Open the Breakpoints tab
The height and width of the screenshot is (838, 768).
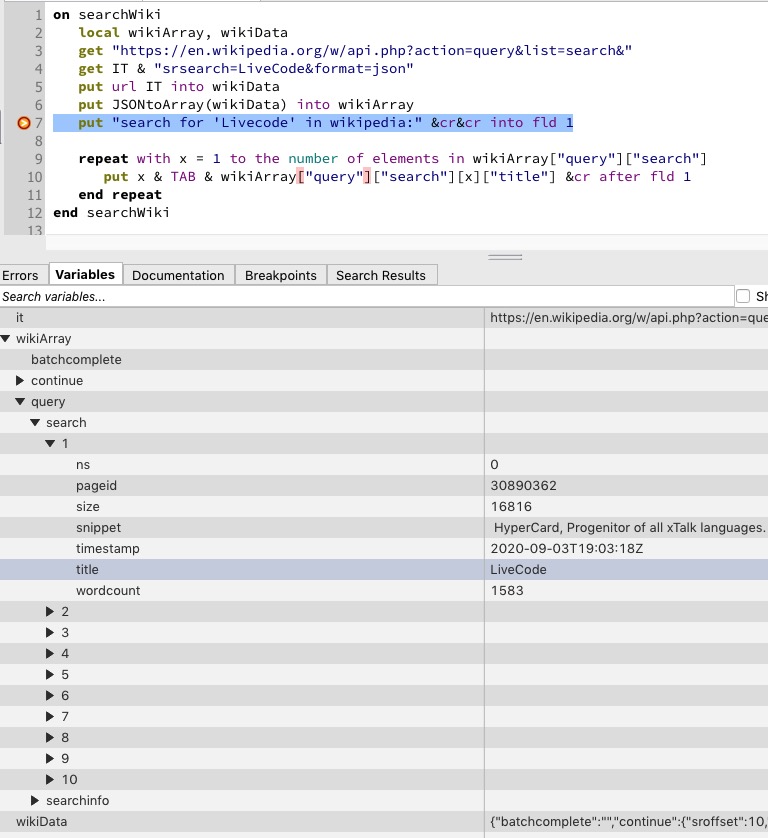(280, 275)
